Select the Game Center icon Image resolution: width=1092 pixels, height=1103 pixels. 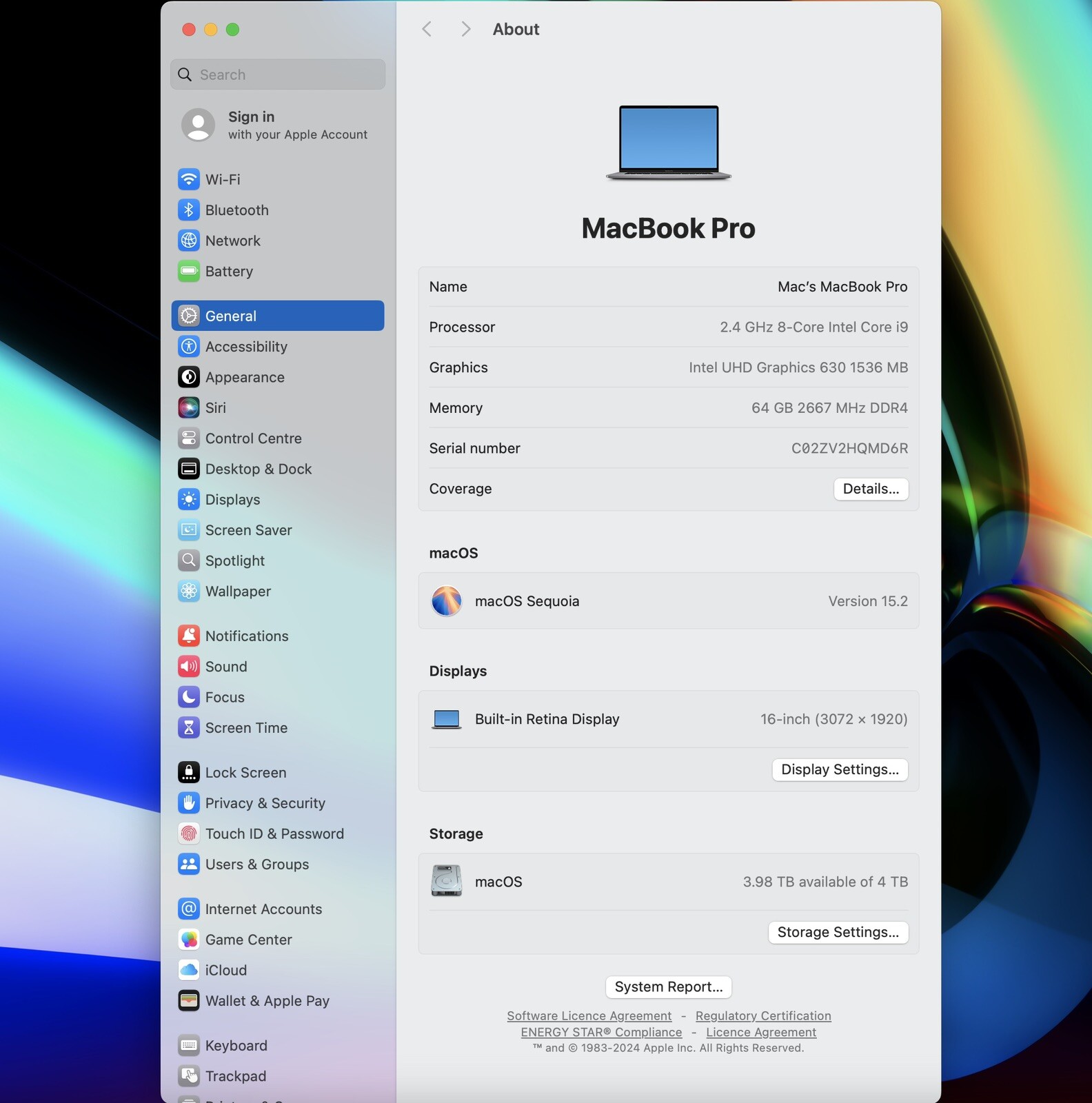point(188,940)
